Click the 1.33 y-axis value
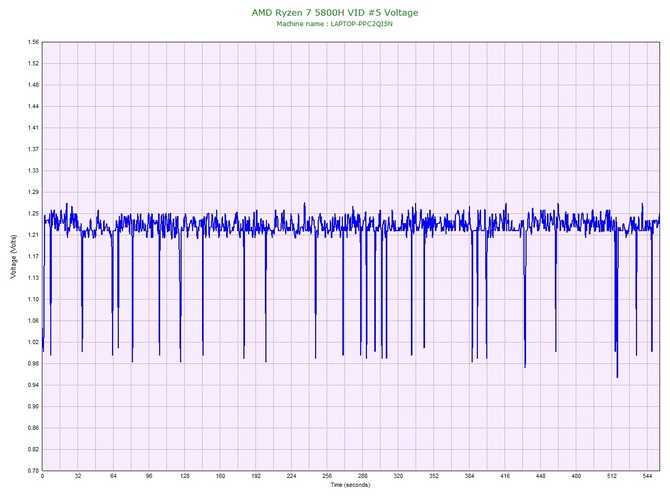This screenshot has height=502, width=670. coord(33,170)
